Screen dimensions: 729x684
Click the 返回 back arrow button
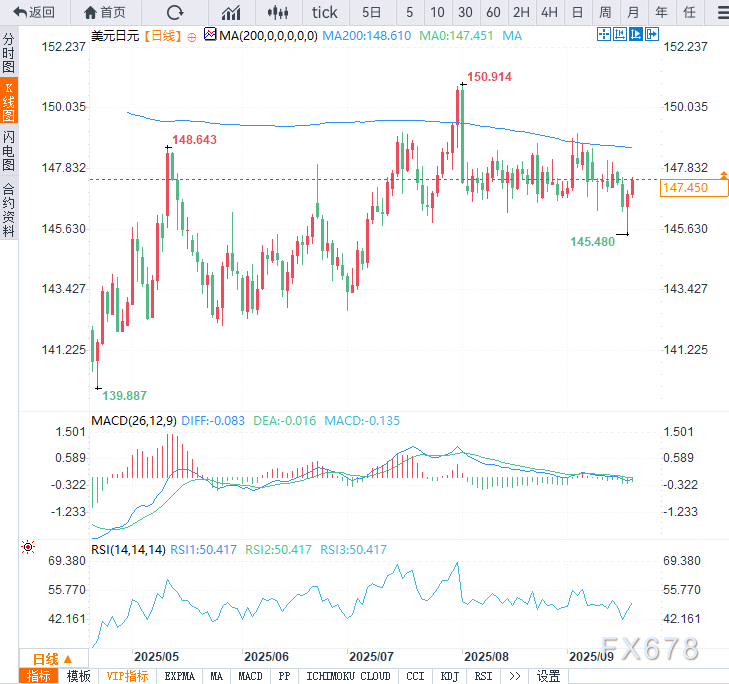click(x=34, y=12)
